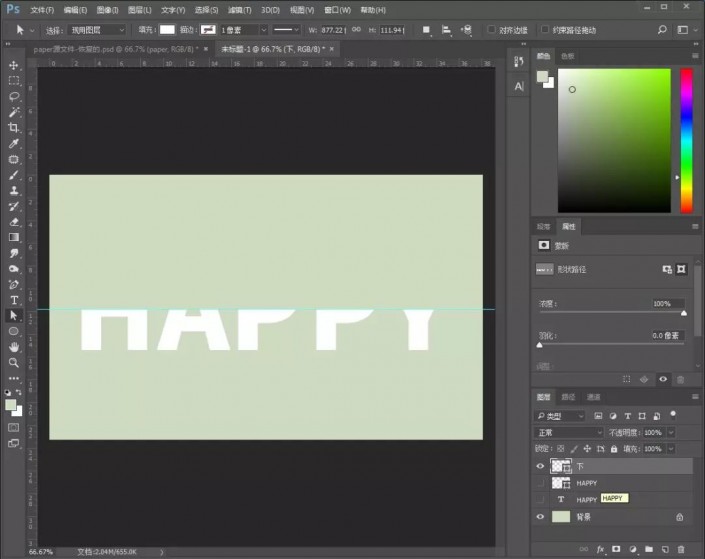Open the 选择 现用图层 dropdown
705x559 pixels.
point(97,30)
